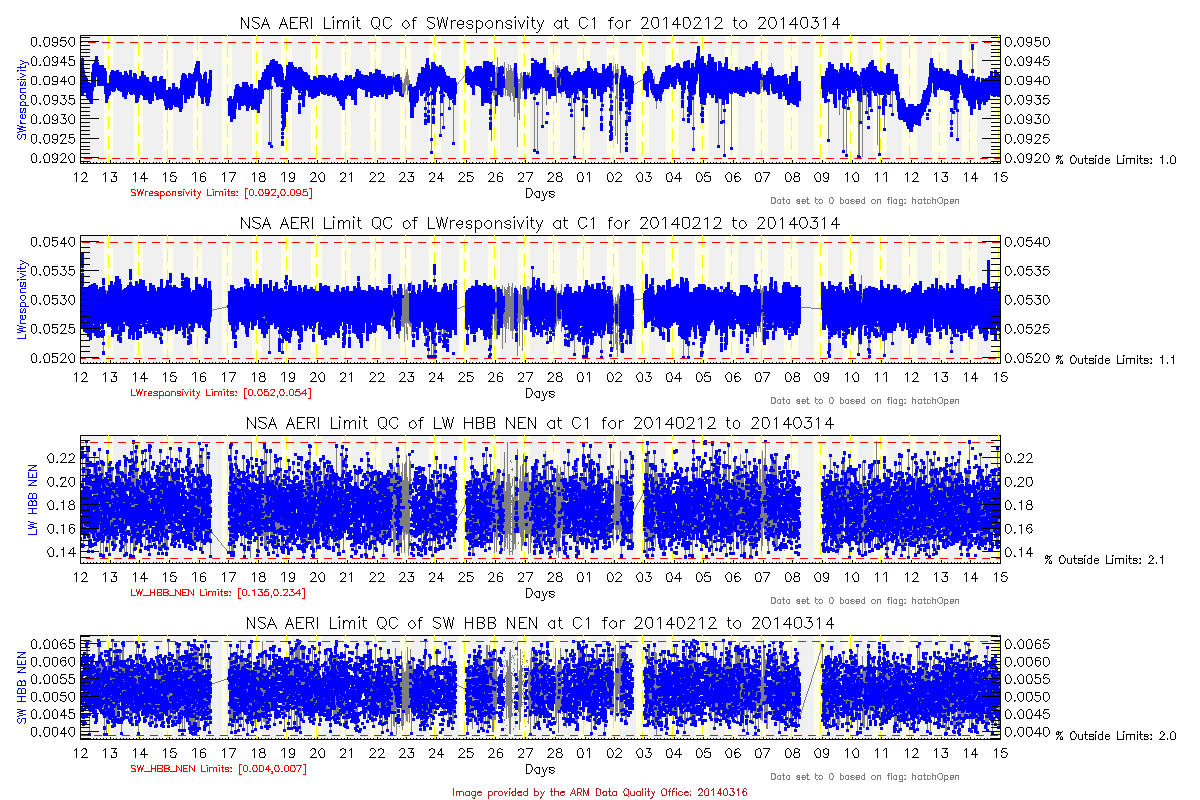Viewport: 1200px width, 800px height.
Task: Click the '% Outside Limits: 1.0' label
Action: click(x=1116, y=160)
